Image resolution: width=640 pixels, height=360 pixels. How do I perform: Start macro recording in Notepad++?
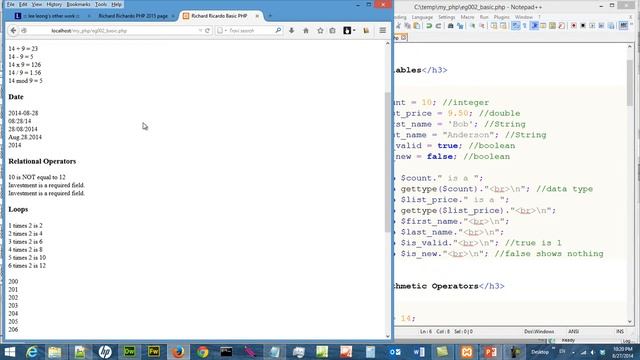click(573, 26)
